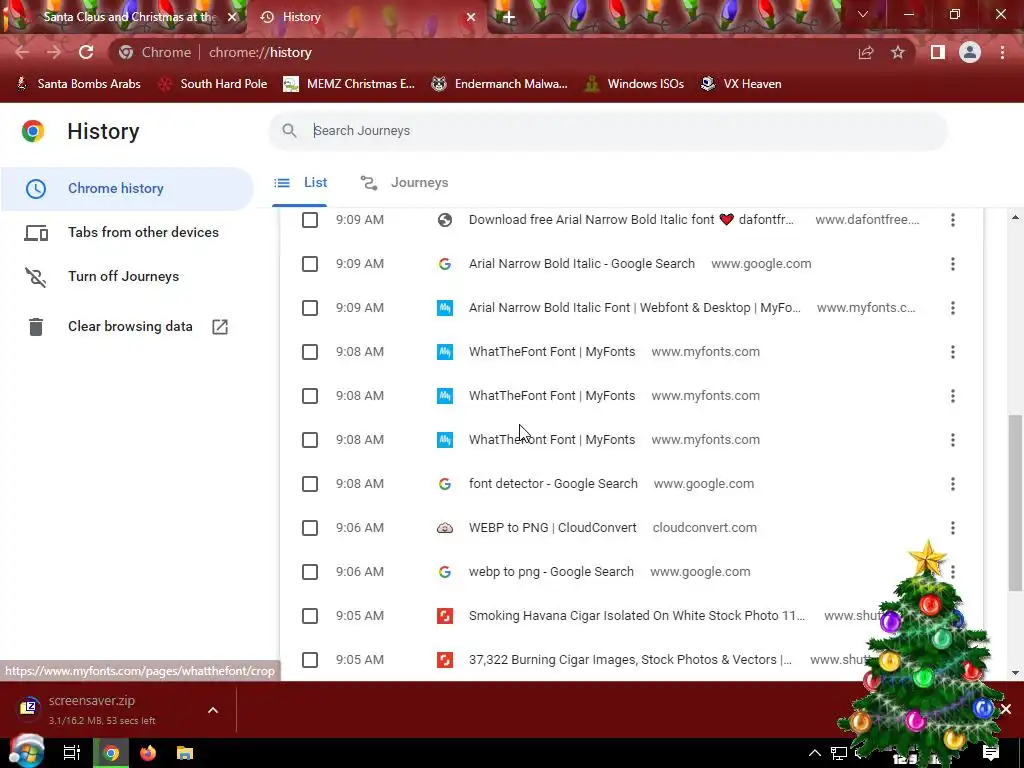Viewport: 1024px width, 768px height.
Task: Open Task View on the taskbar
Action: point(71,753)
